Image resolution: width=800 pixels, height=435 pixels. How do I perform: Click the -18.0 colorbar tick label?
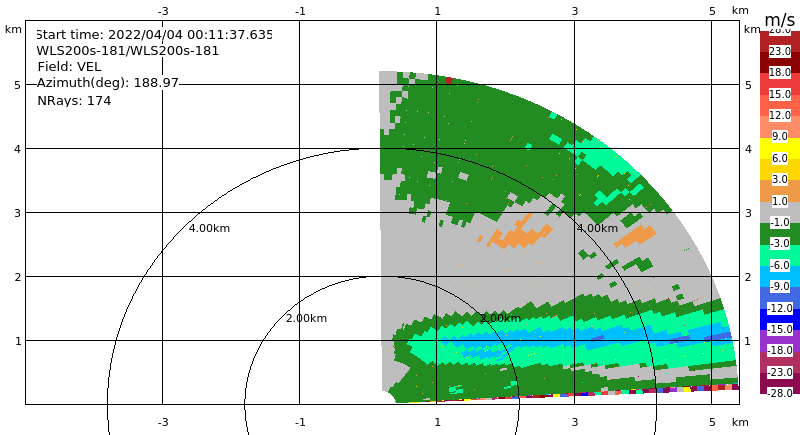coord(780,350)
